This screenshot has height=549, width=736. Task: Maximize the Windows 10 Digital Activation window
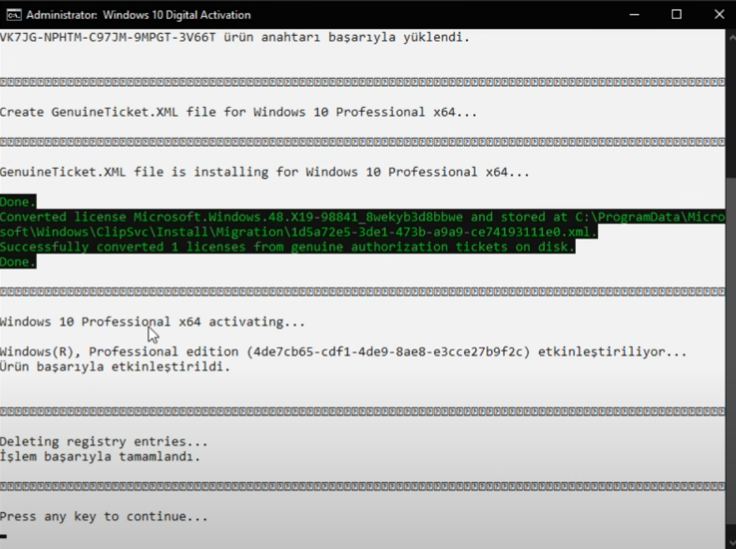(676, 15)
